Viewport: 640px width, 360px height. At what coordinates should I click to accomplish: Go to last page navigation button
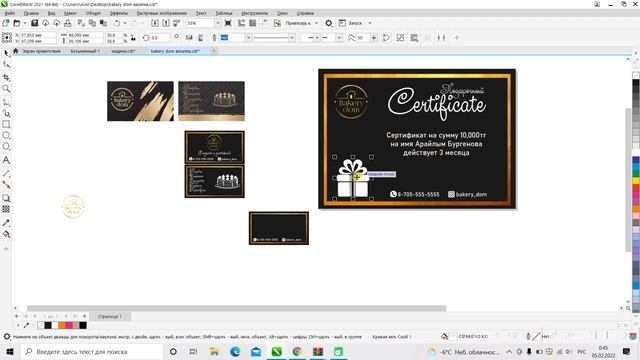point(75,316)
